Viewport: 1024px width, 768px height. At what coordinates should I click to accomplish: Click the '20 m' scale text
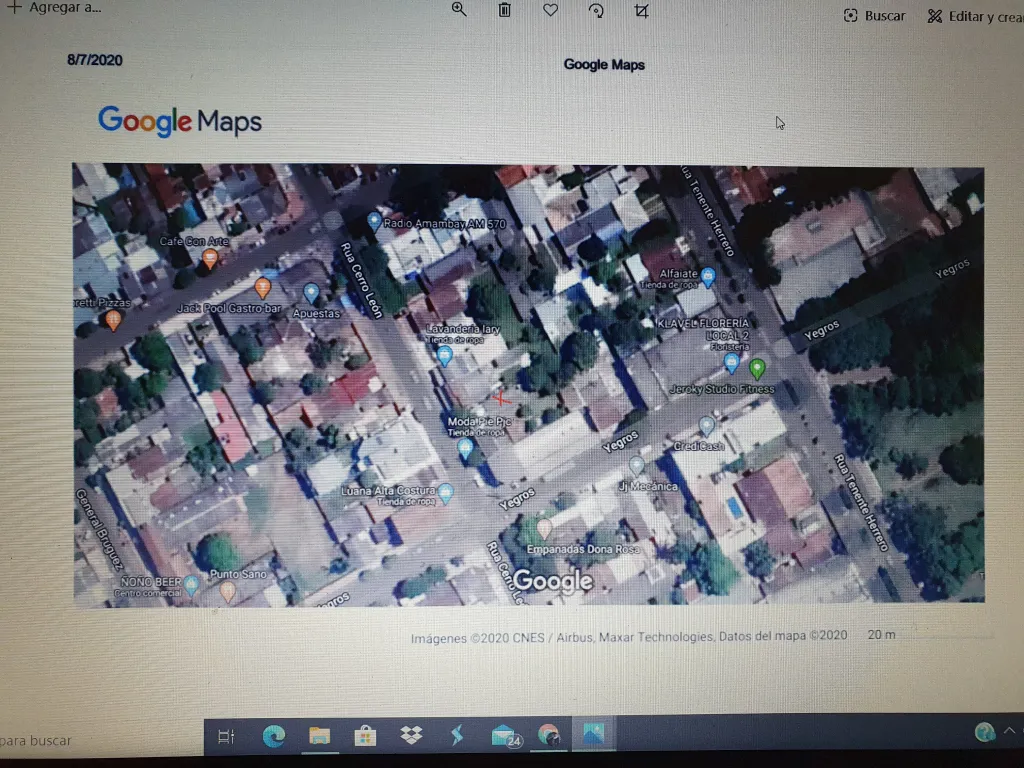(882, 635)
